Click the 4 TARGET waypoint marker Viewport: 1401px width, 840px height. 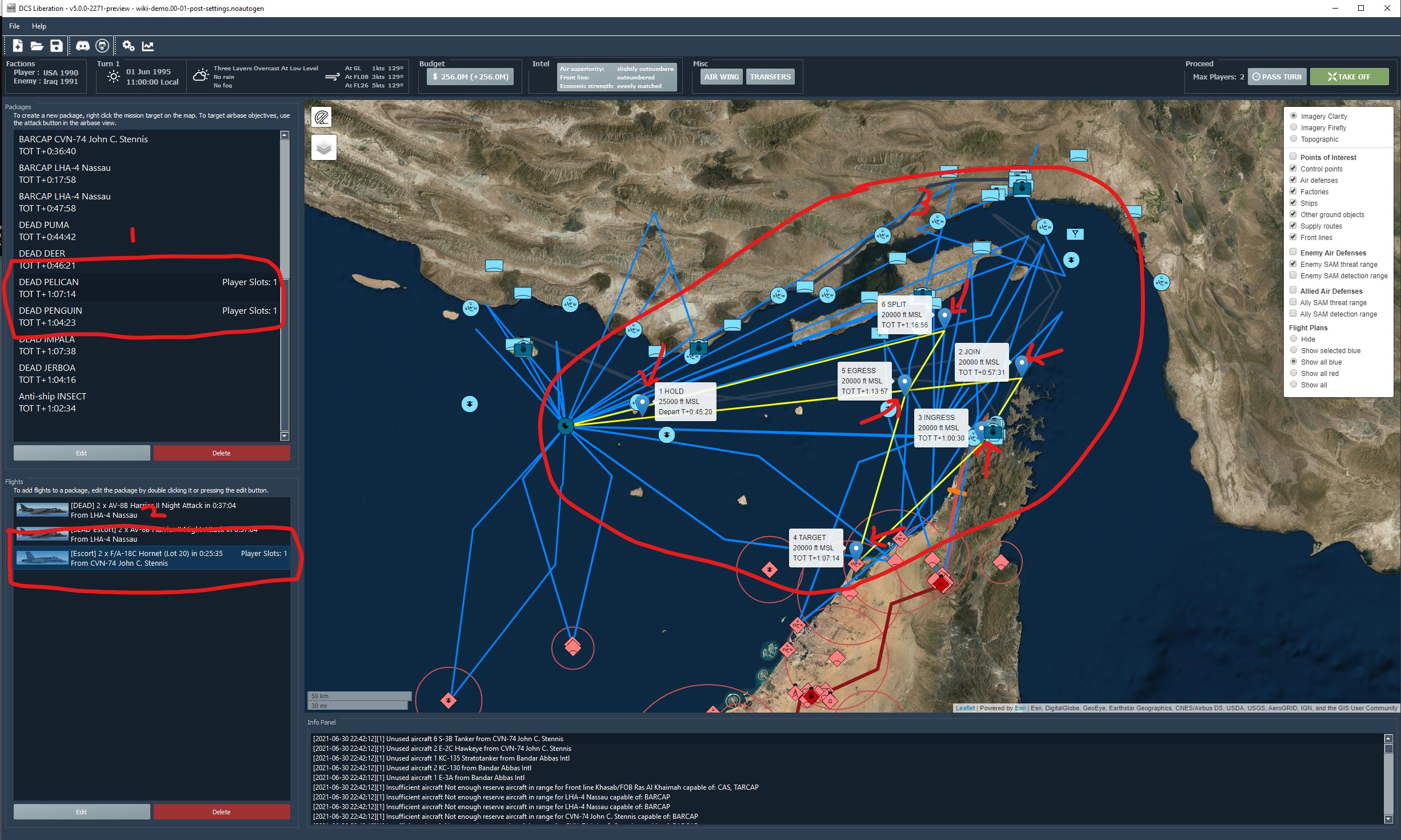coord(855,550)
